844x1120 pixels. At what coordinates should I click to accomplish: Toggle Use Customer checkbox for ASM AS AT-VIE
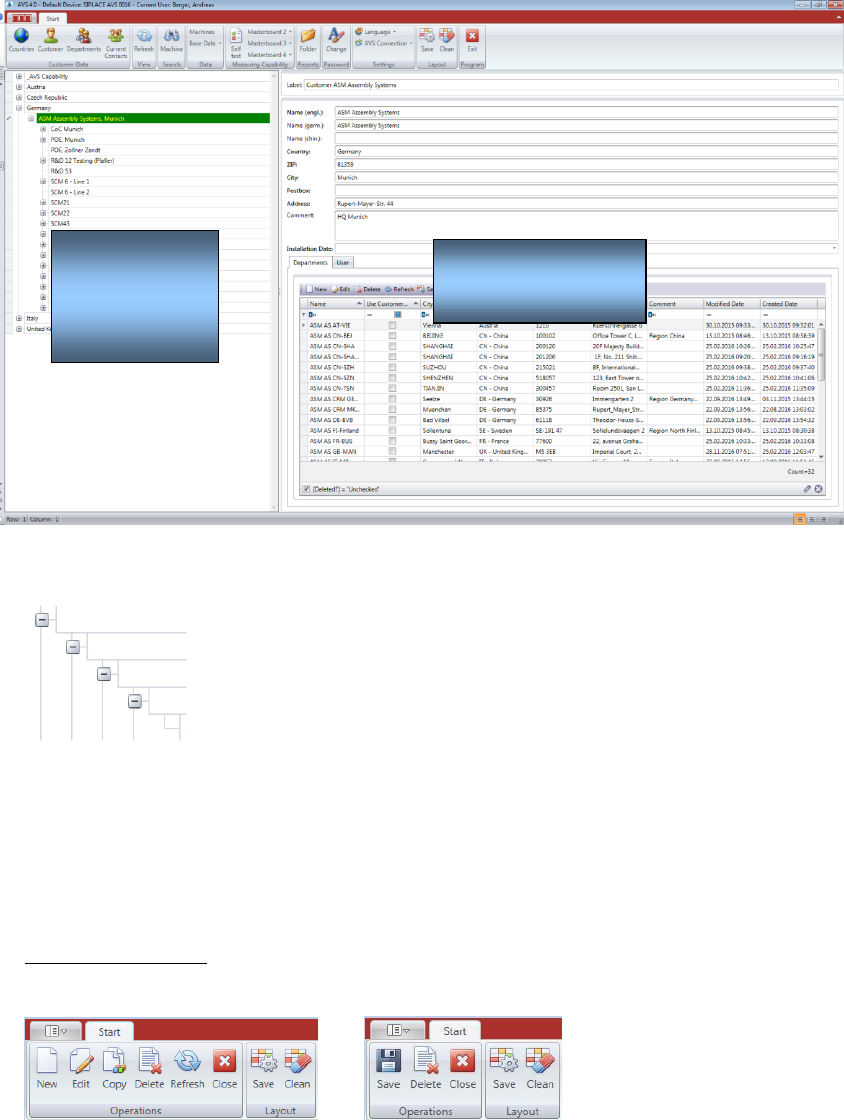click(x=392, y=325)
